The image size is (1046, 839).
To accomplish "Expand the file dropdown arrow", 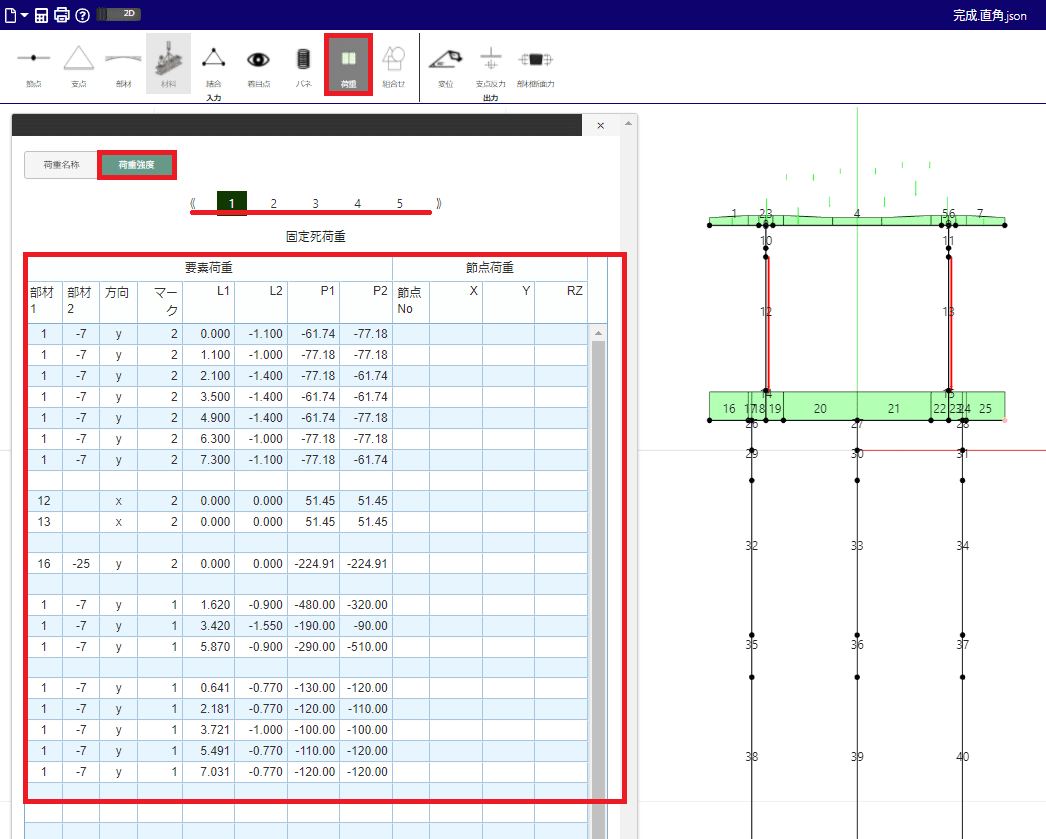I will click(25, 15).
